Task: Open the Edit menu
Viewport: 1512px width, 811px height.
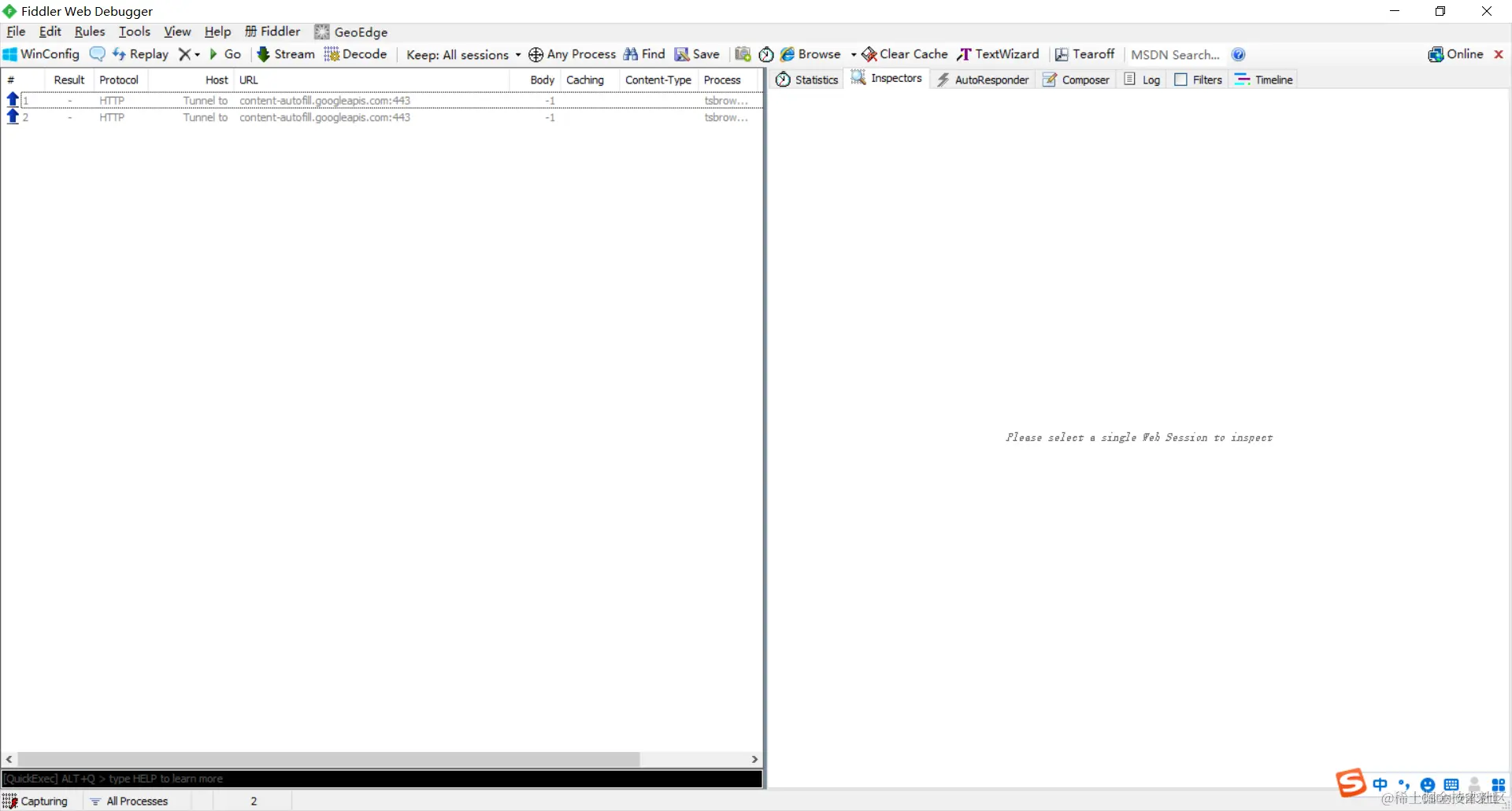Action: (x=50, y=31)
